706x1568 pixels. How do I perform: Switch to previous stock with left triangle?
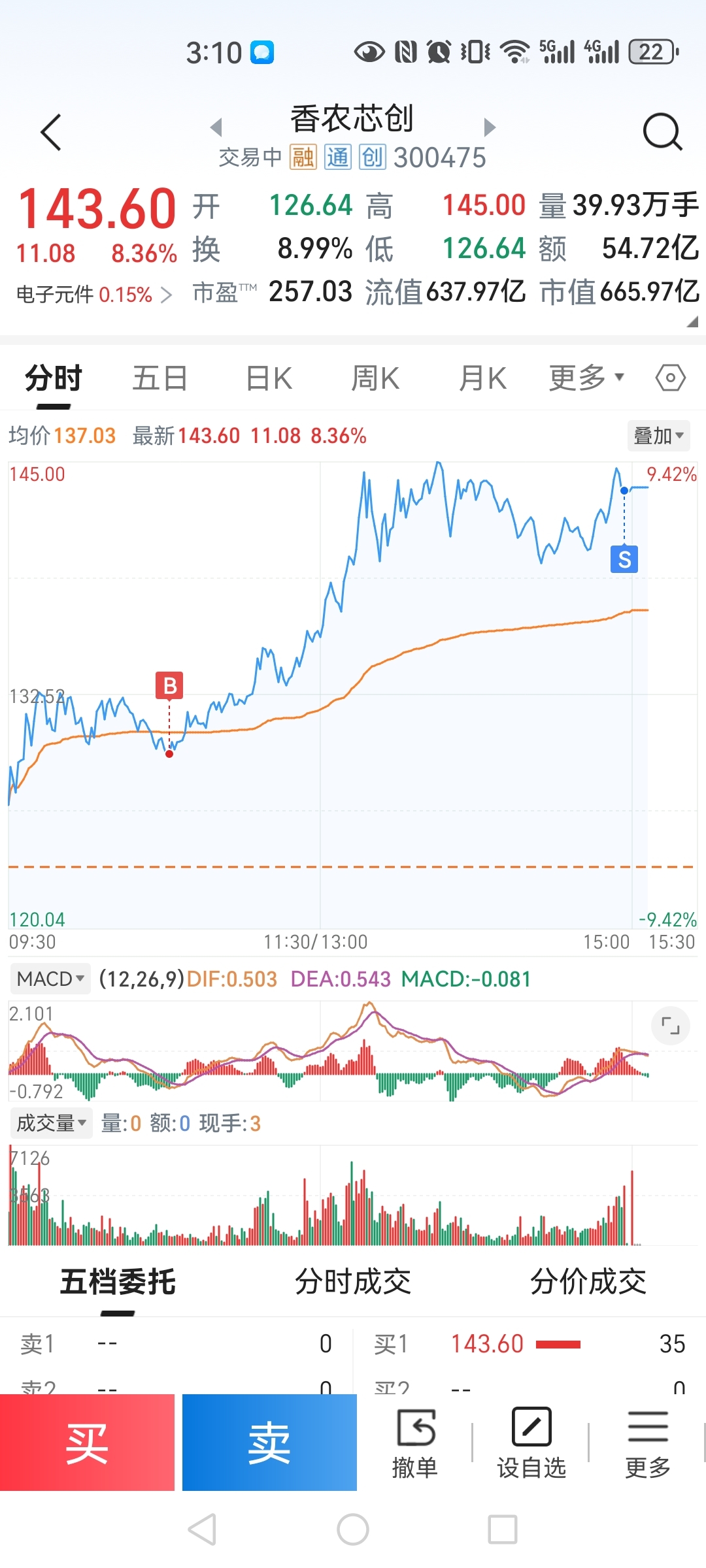click(x=217, y=127)
